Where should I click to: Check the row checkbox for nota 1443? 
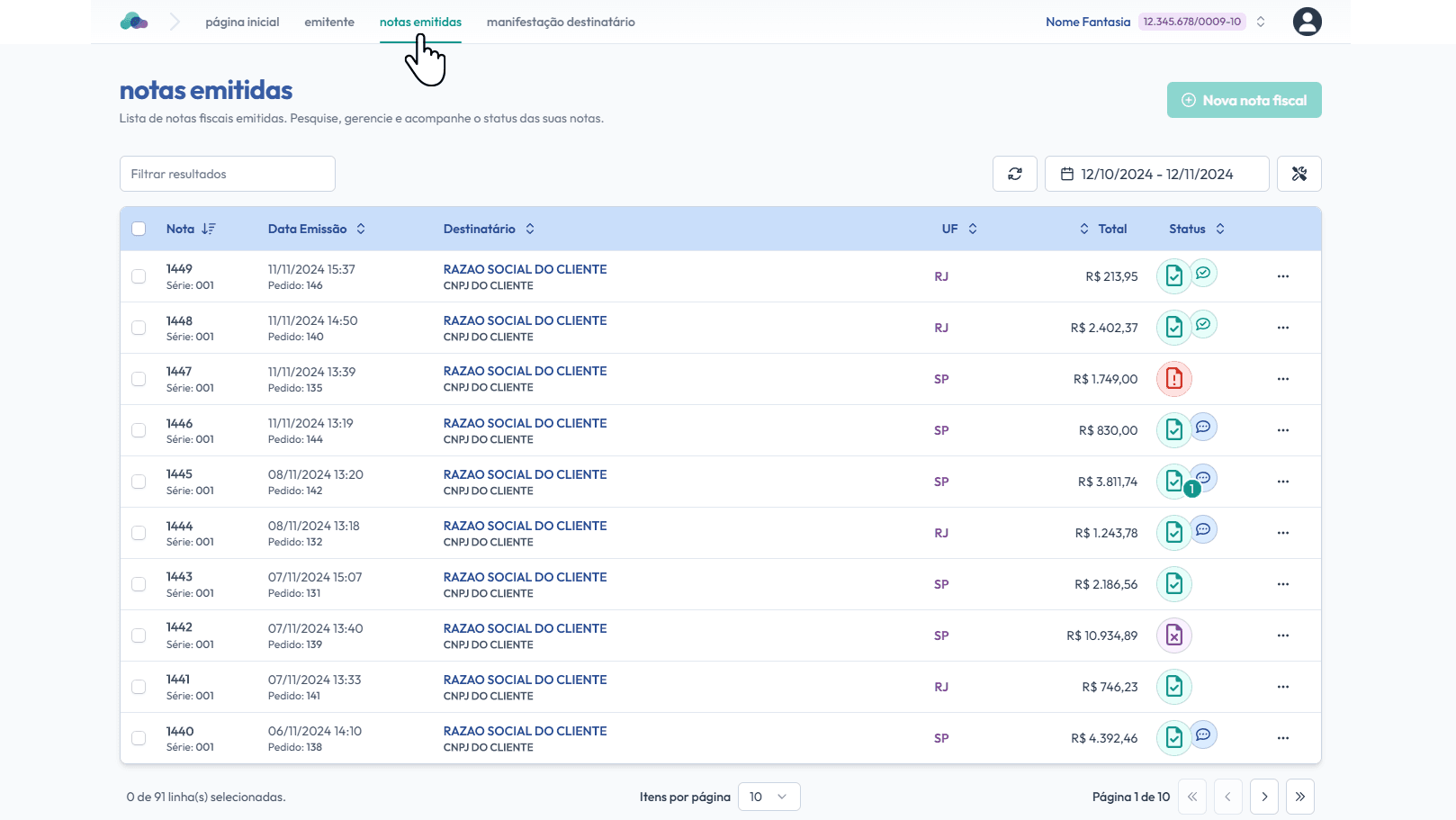(x=139, y=584)
